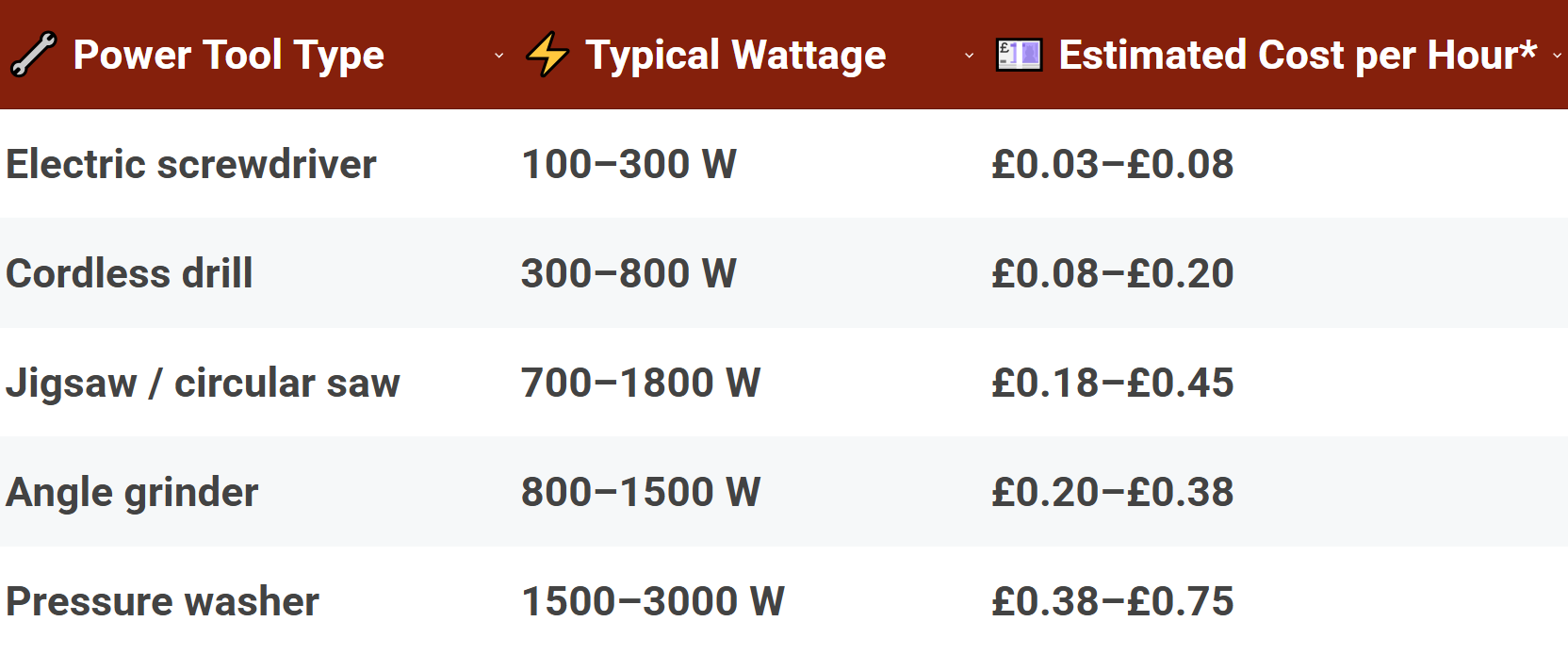Select the Typical Wattage column header
Image resolution: width=1568 pixels, height=654 pixels.
[x=735, y=55]
